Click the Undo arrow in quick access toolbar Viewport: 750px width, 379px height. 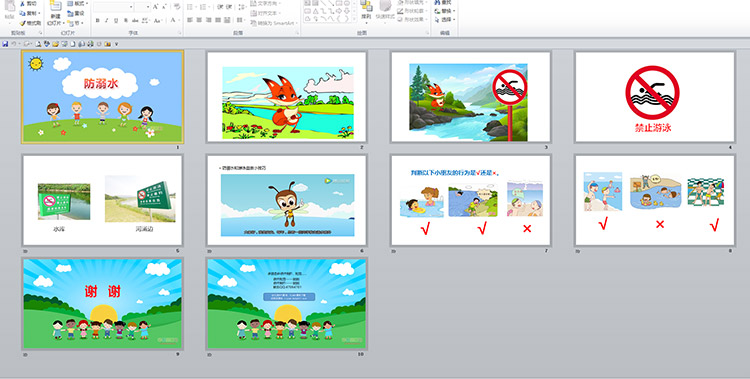click(x=14, y=44)
